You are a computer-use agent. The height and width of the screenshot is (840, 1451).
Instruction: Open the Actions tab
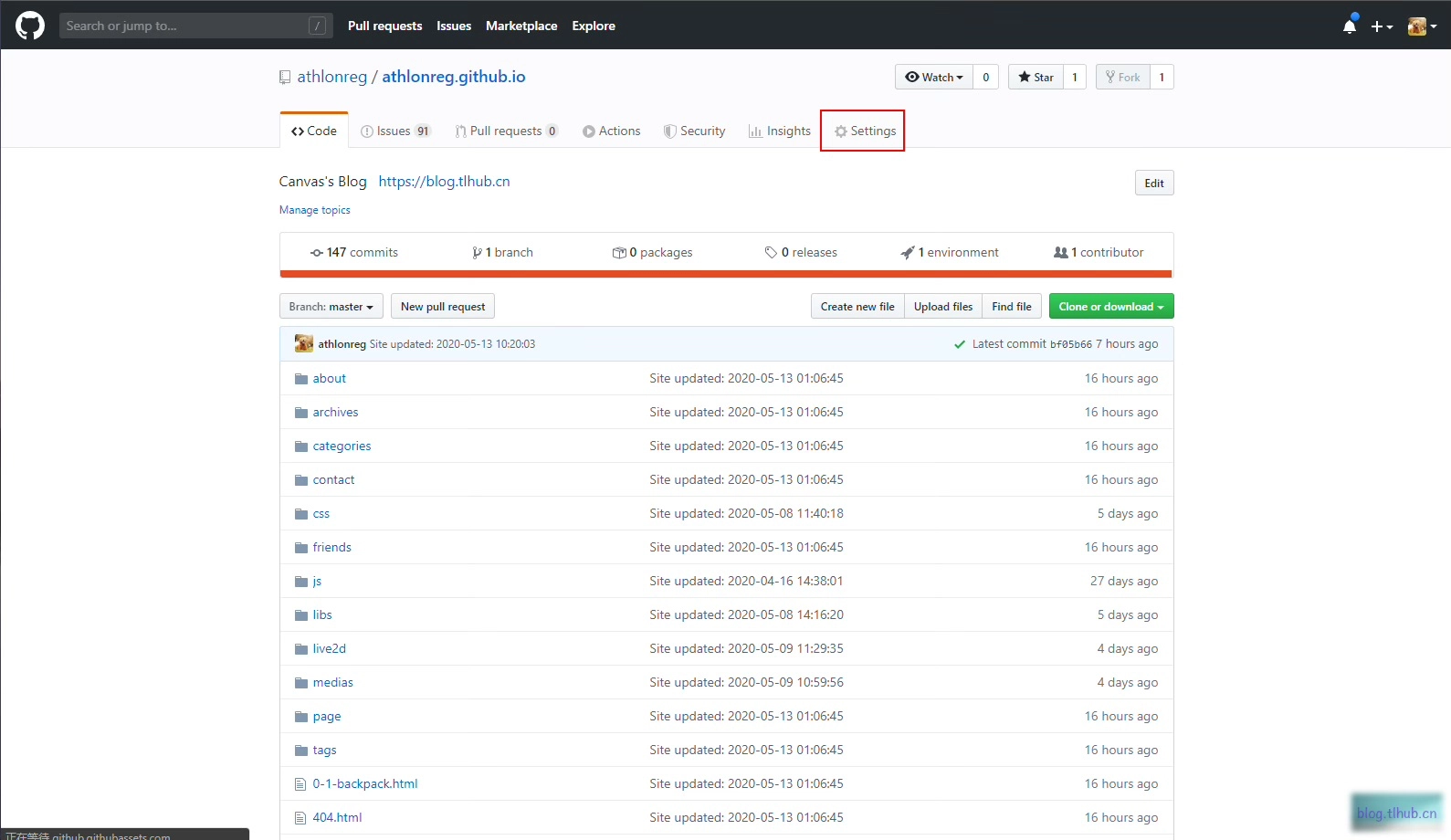[612, 131]
